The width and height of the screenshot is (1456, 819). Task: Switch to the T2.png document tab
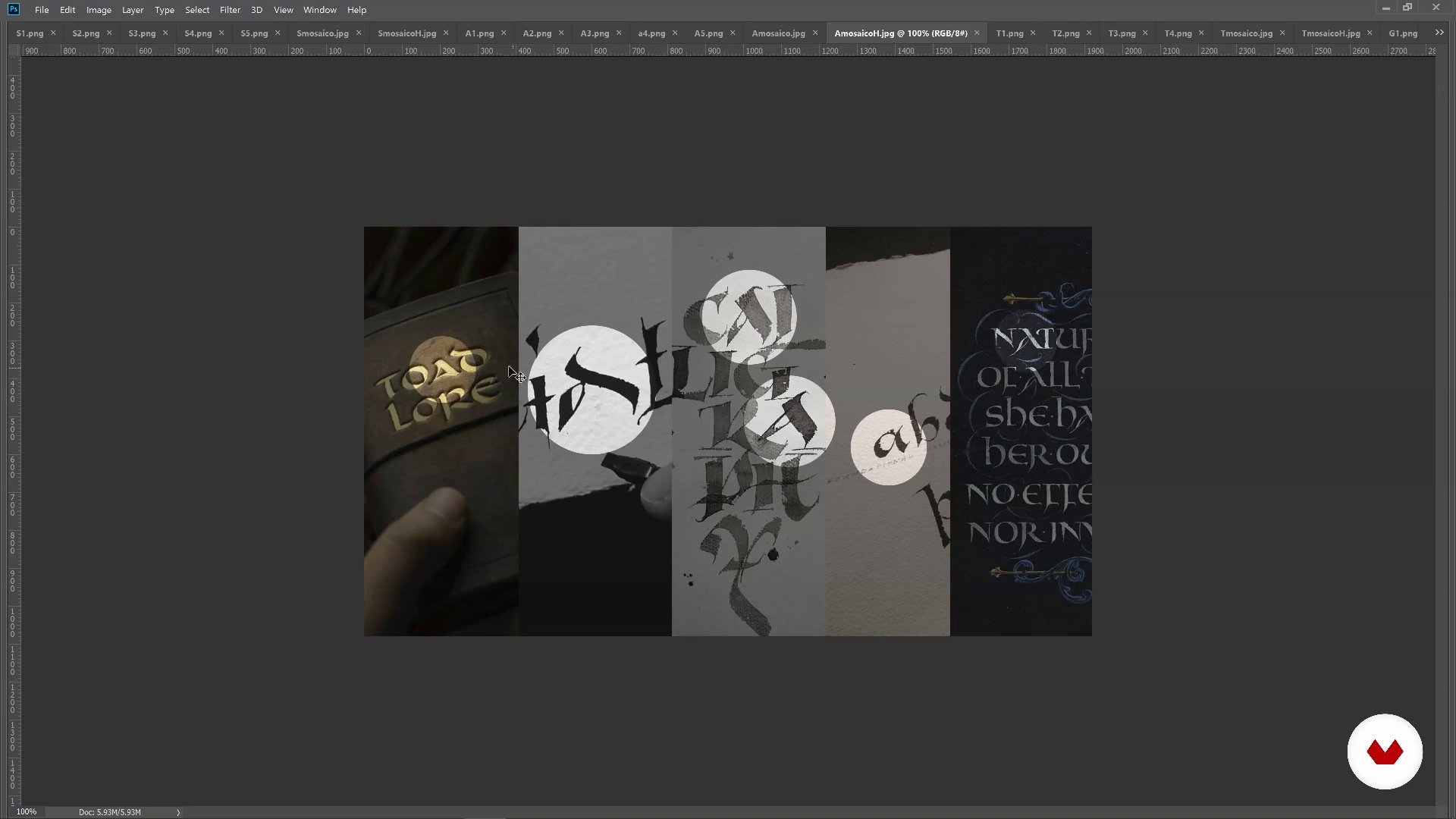point(1065,33)
